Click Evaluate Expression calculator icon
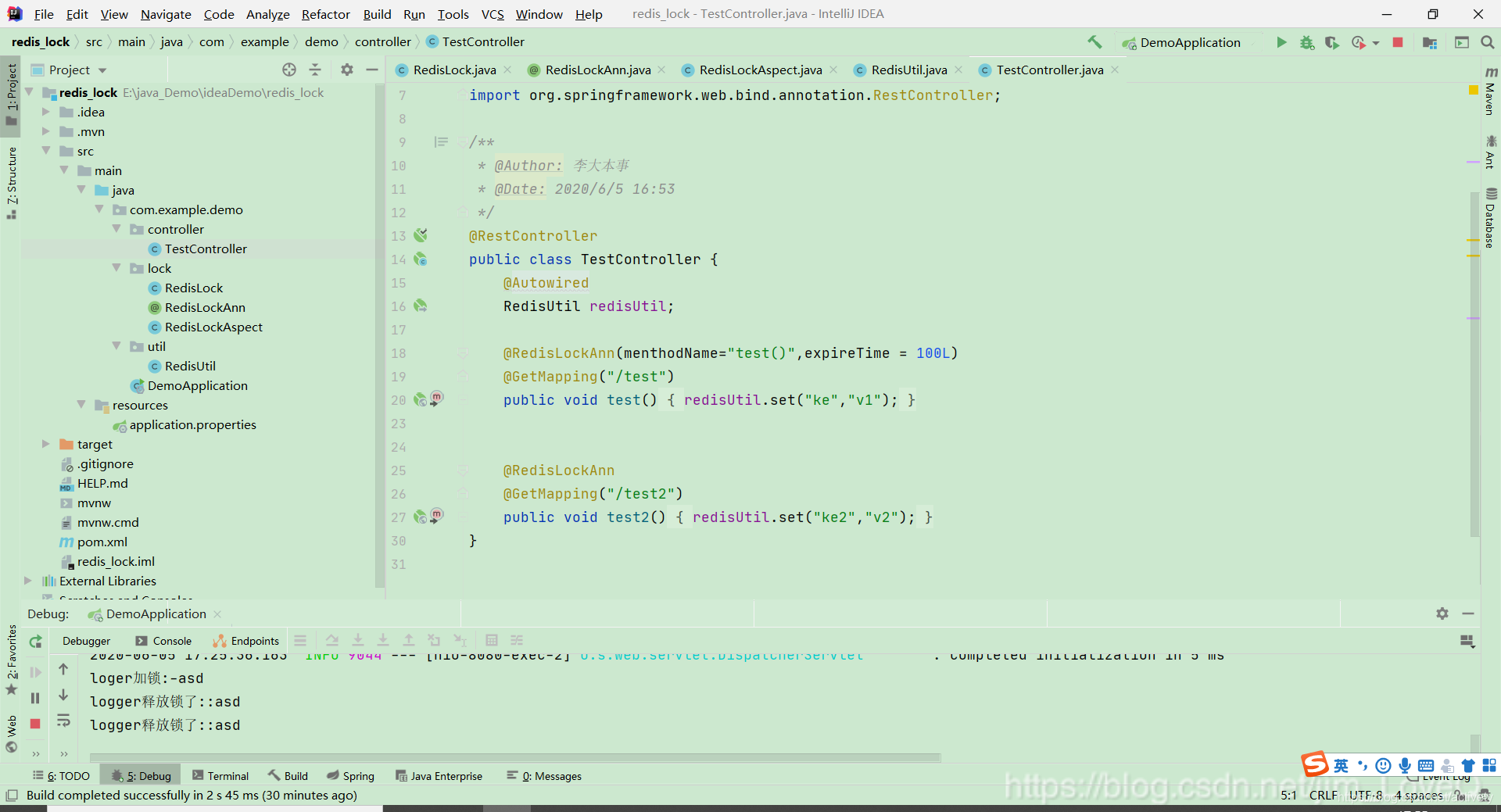Image resolution: width=1501 pixels, height=812 pixels. coord(492,640)
